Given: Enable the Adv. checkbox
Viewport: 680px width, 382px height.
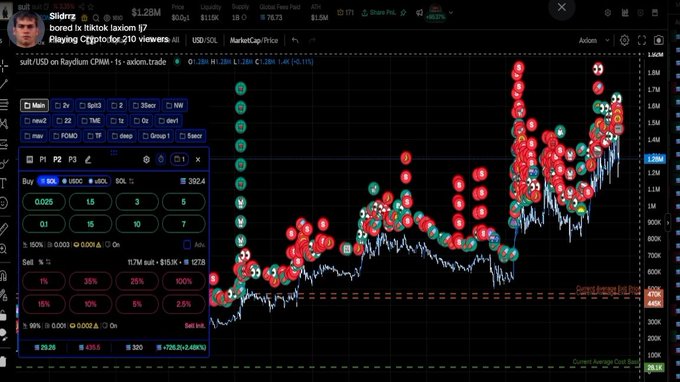Looking at the screenshot, I should click(187, 245).
